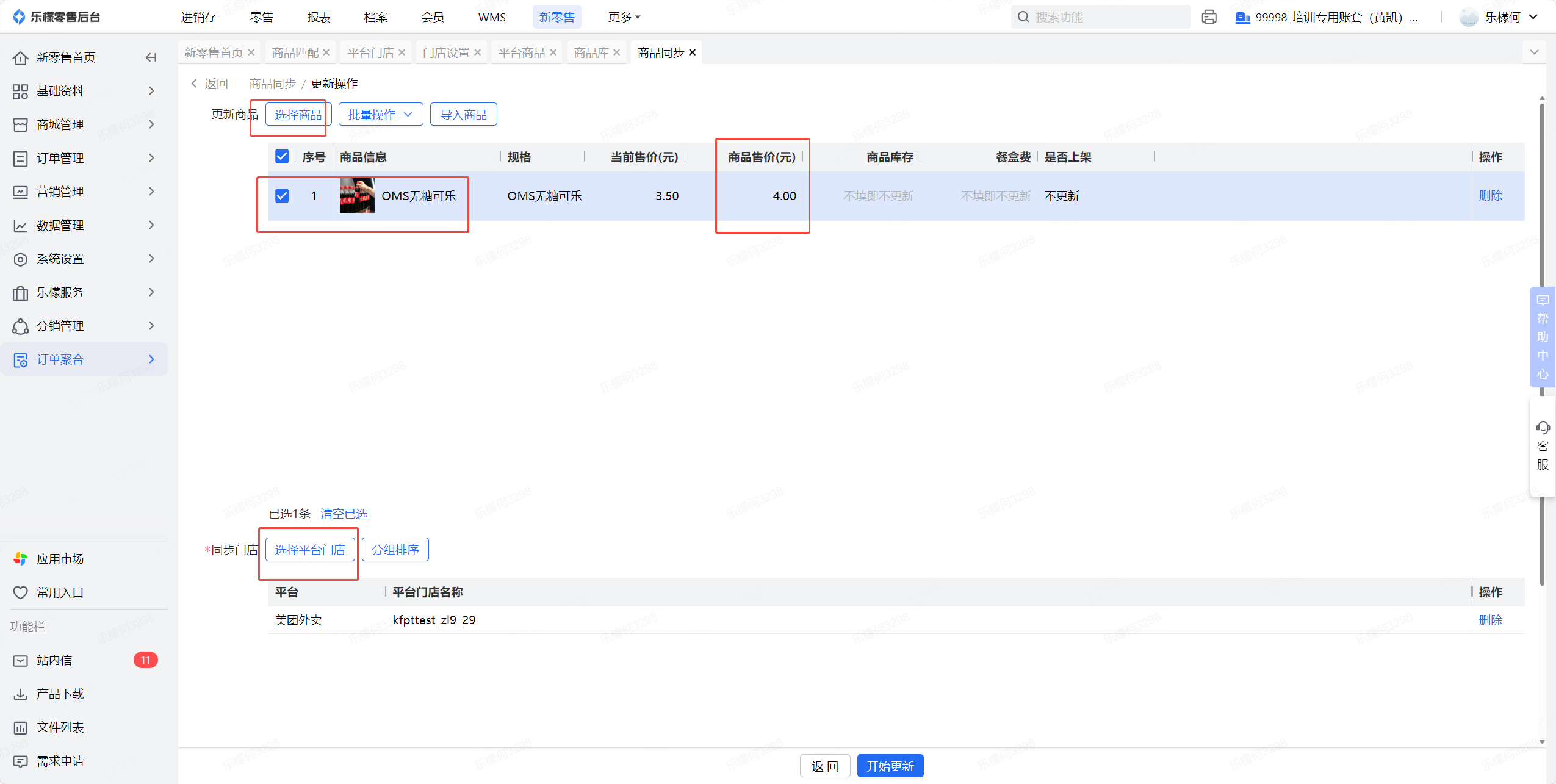Open the WMS top menu
This screenshot has width=1556, height=784.
tap(492, 17)
